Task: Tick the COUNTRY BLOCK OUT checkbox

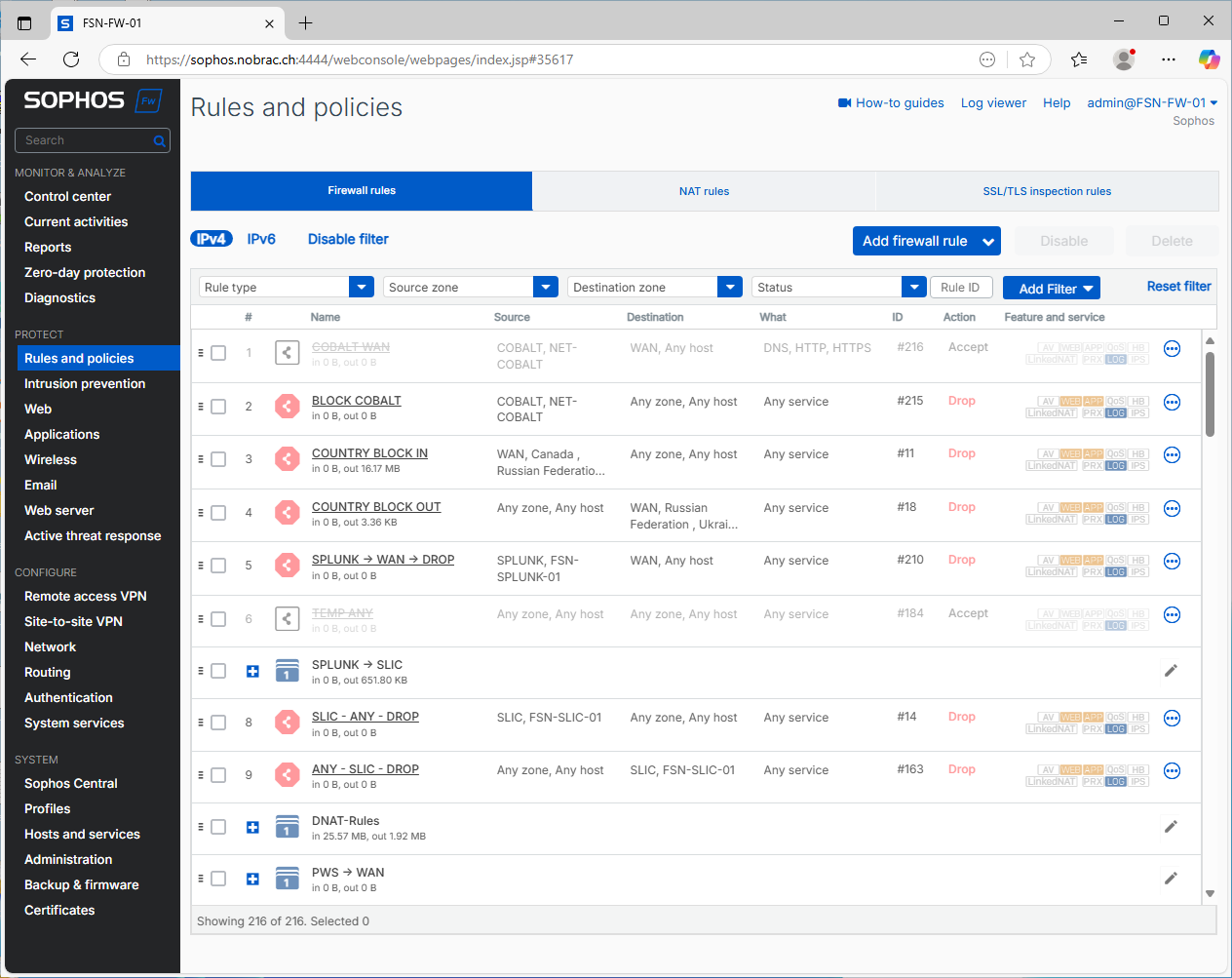Action: pos(218,513)
